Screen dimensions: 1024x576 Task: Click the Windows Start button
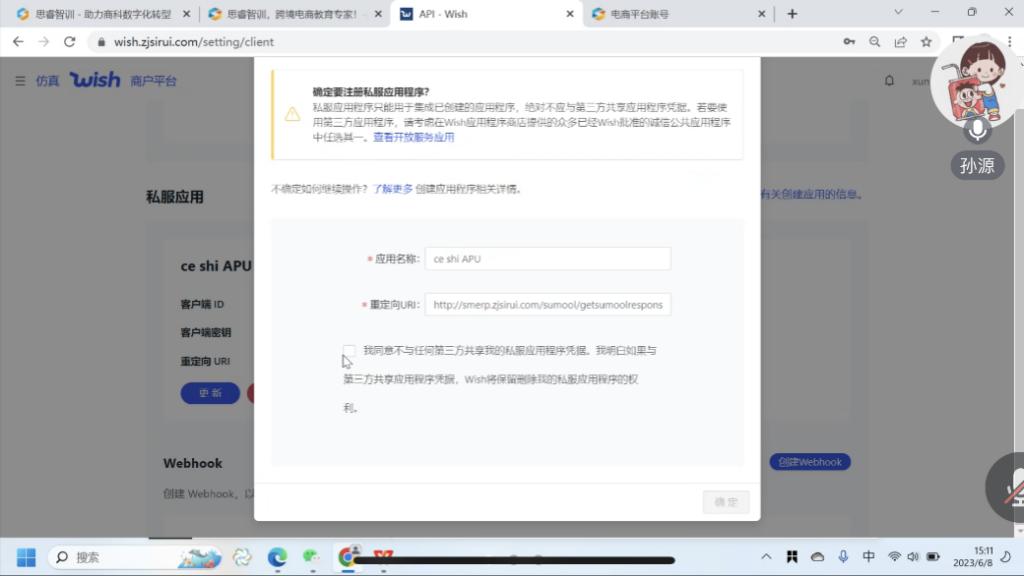click(x=26, y=557)
